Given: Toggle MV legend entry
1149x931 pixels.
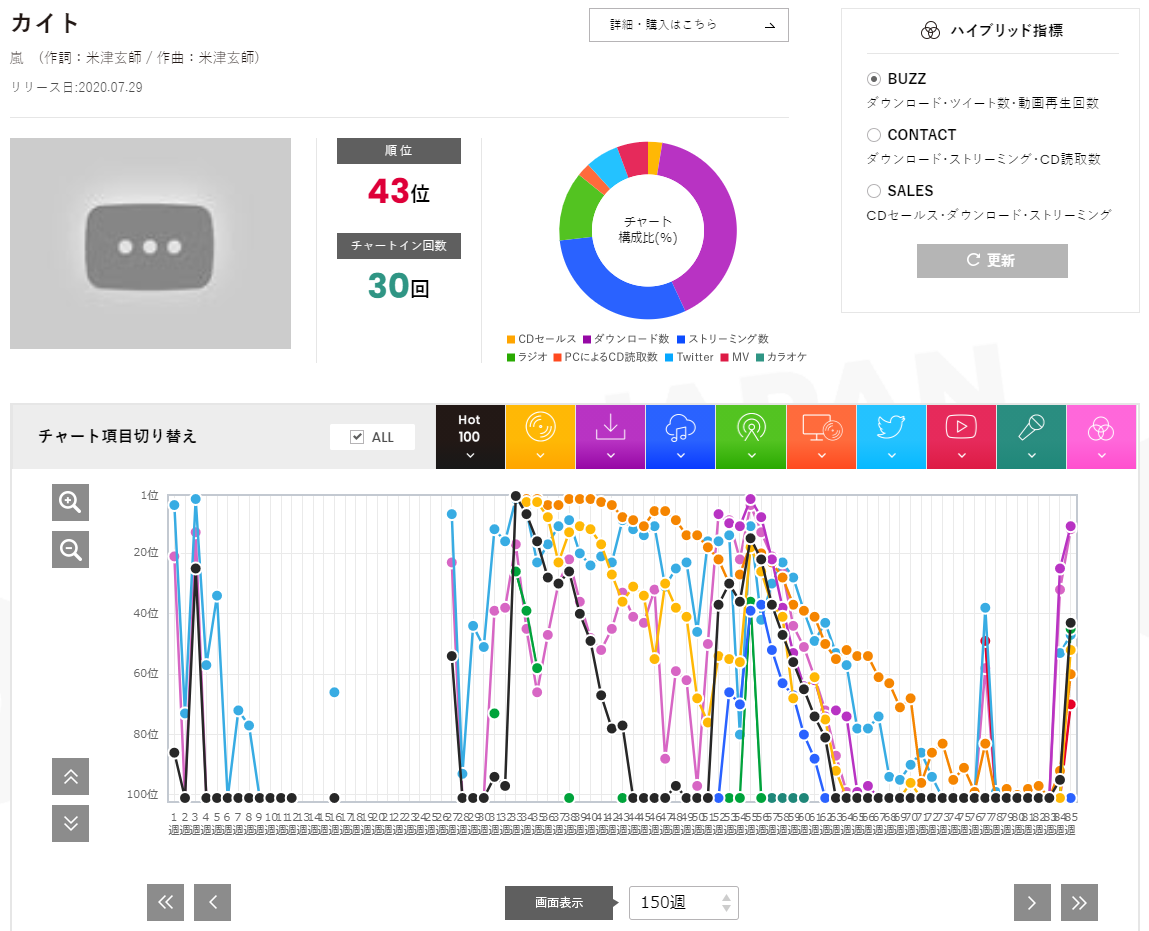Looking at the screenshot, I should 735,357.
